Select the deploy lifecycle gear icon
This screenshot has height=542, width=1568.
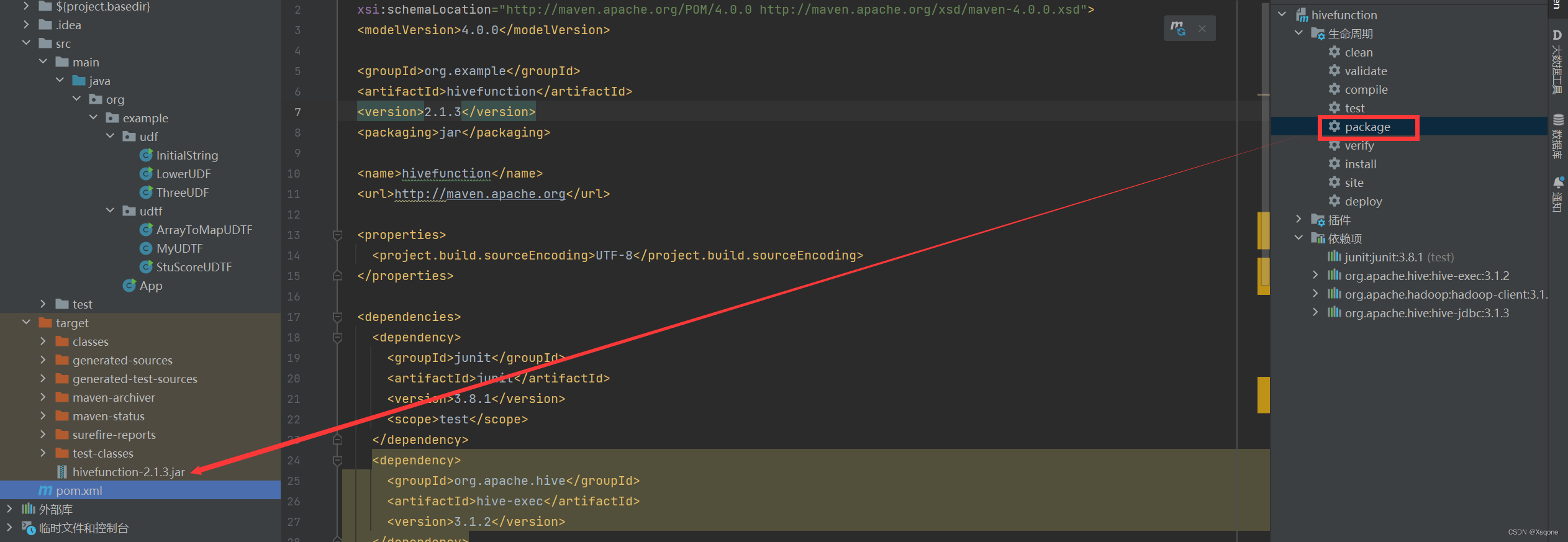[x=1334, y=201]
